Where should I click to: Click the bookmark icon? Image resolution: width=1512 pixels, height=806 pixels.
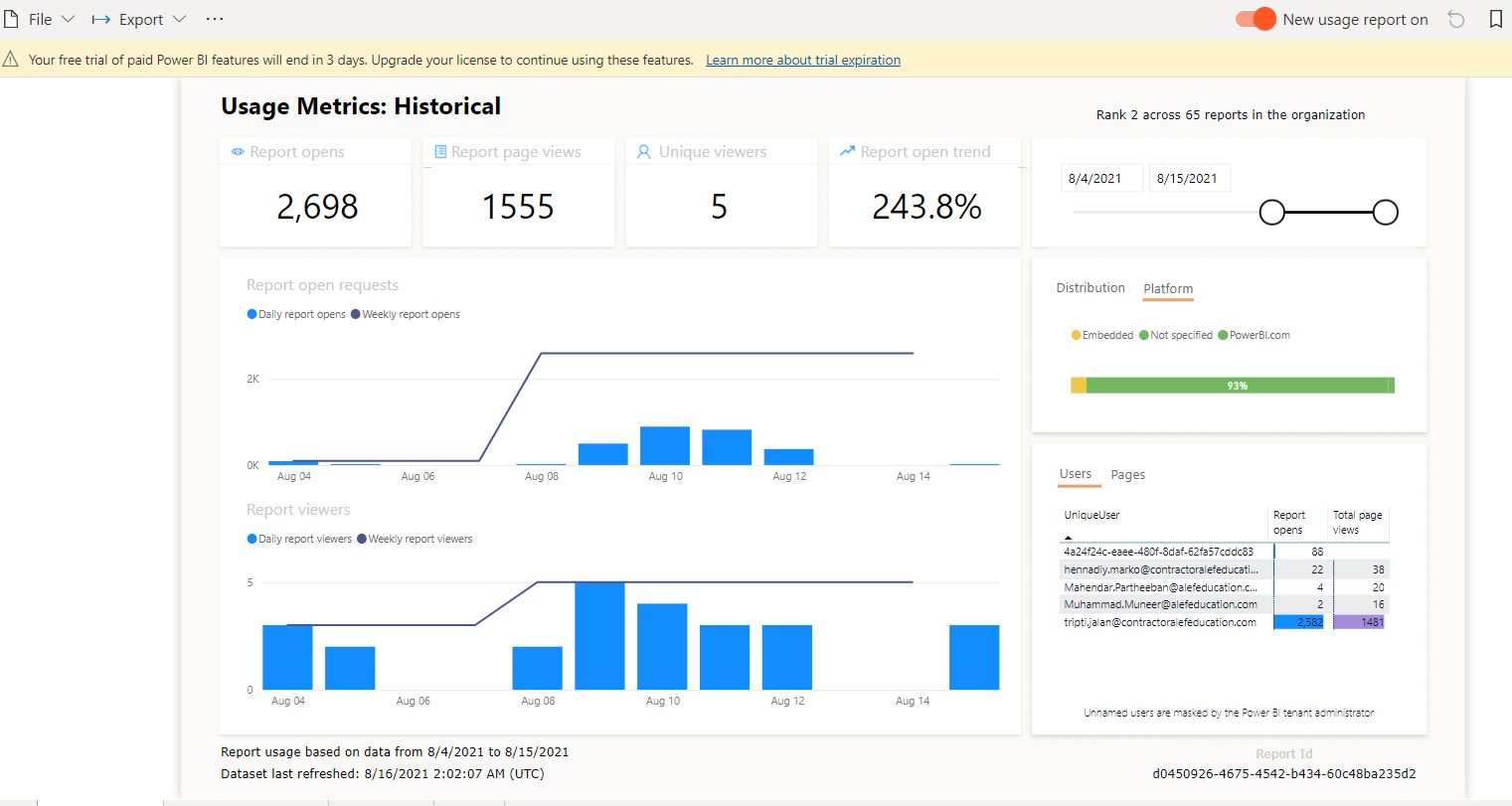1496,19
